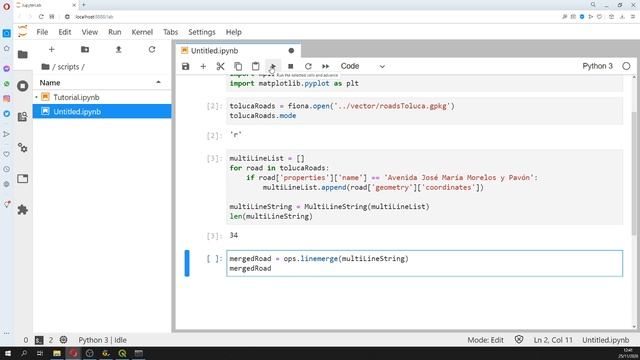The image size is (640, 360).
Task: Open the Extension Manager puzzle icon
Action: pyautogui.click(x=23, y=210)
